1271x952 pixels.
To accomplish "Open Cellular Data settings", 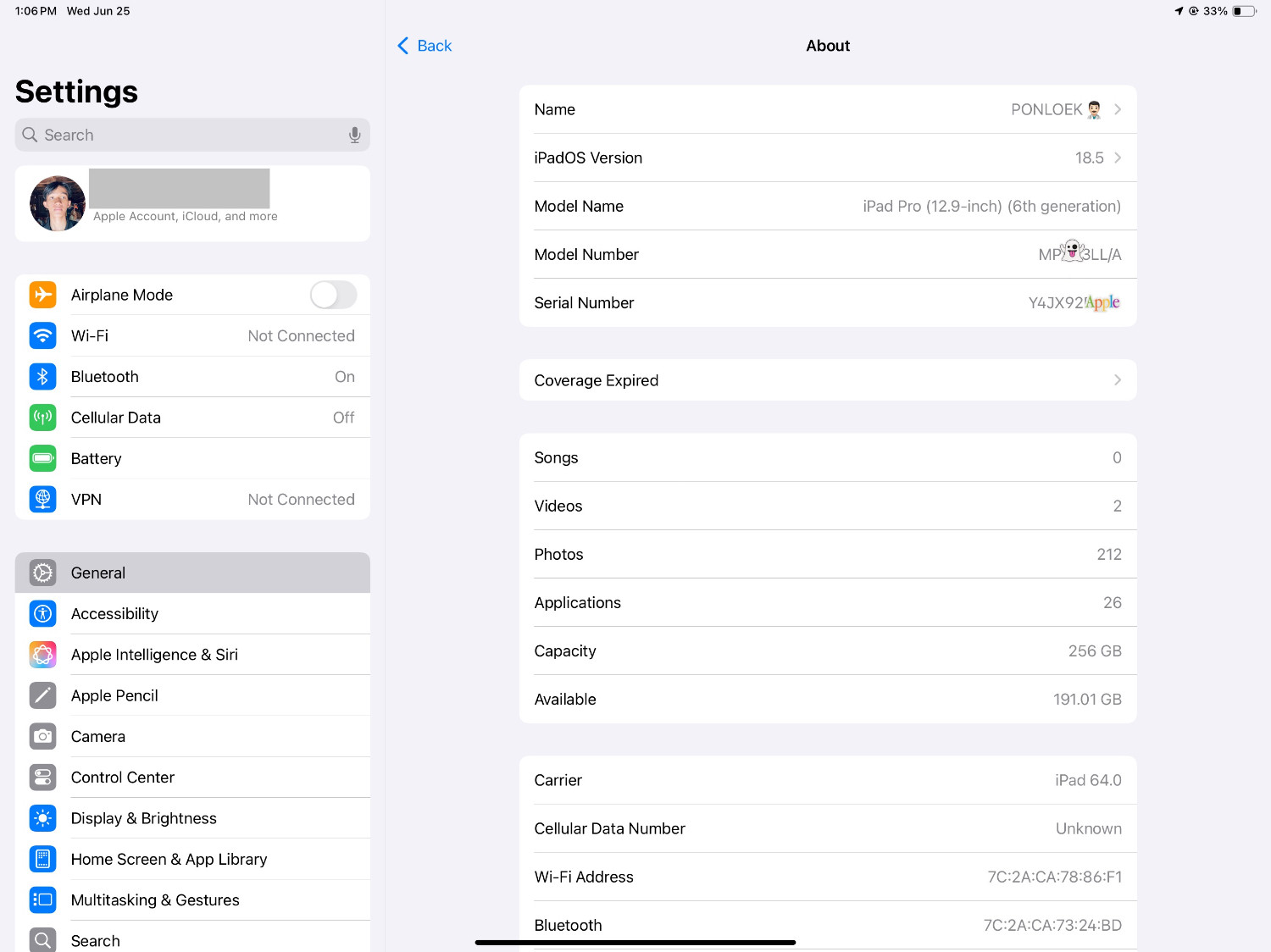I will 192,418.
